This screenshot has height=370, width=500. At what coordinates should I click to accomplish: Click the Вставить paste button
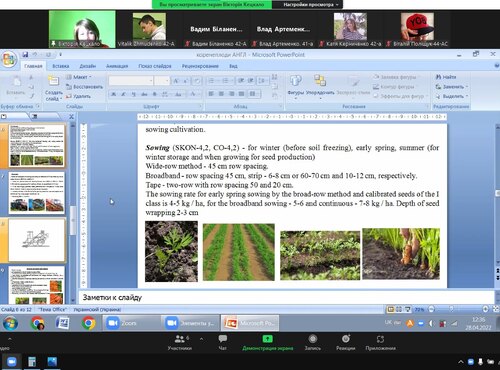click(x=16, y=86)
